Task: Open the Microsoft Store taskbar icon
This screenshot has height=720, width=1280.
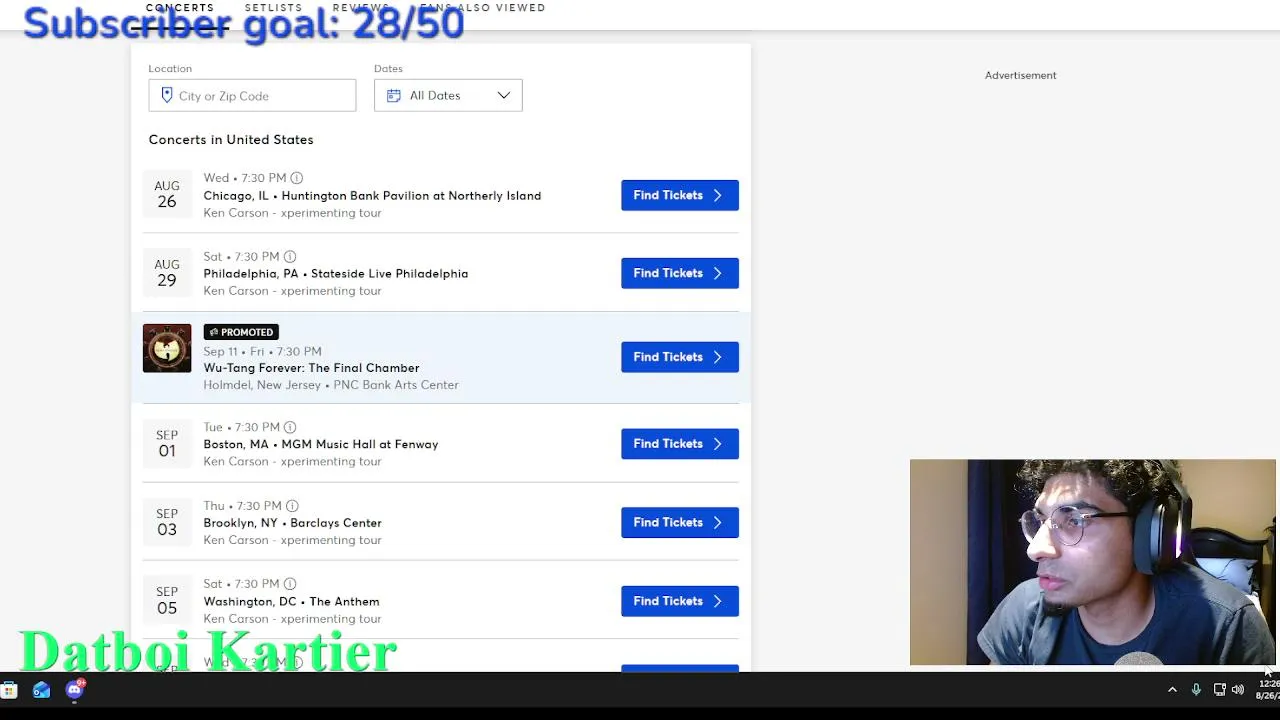Action: [x=9, y=690]
